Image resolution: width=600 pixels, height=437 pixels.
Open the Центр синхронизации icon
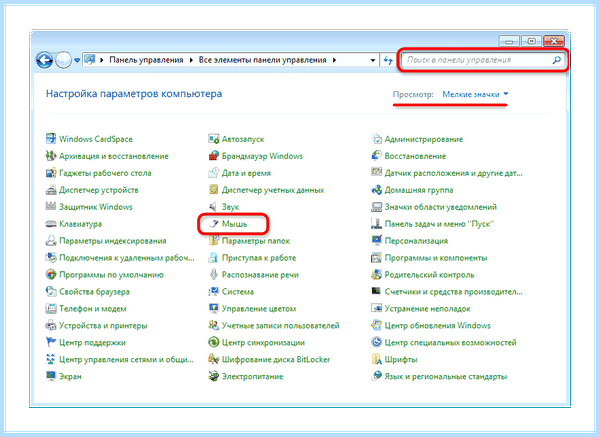[213, 342]
